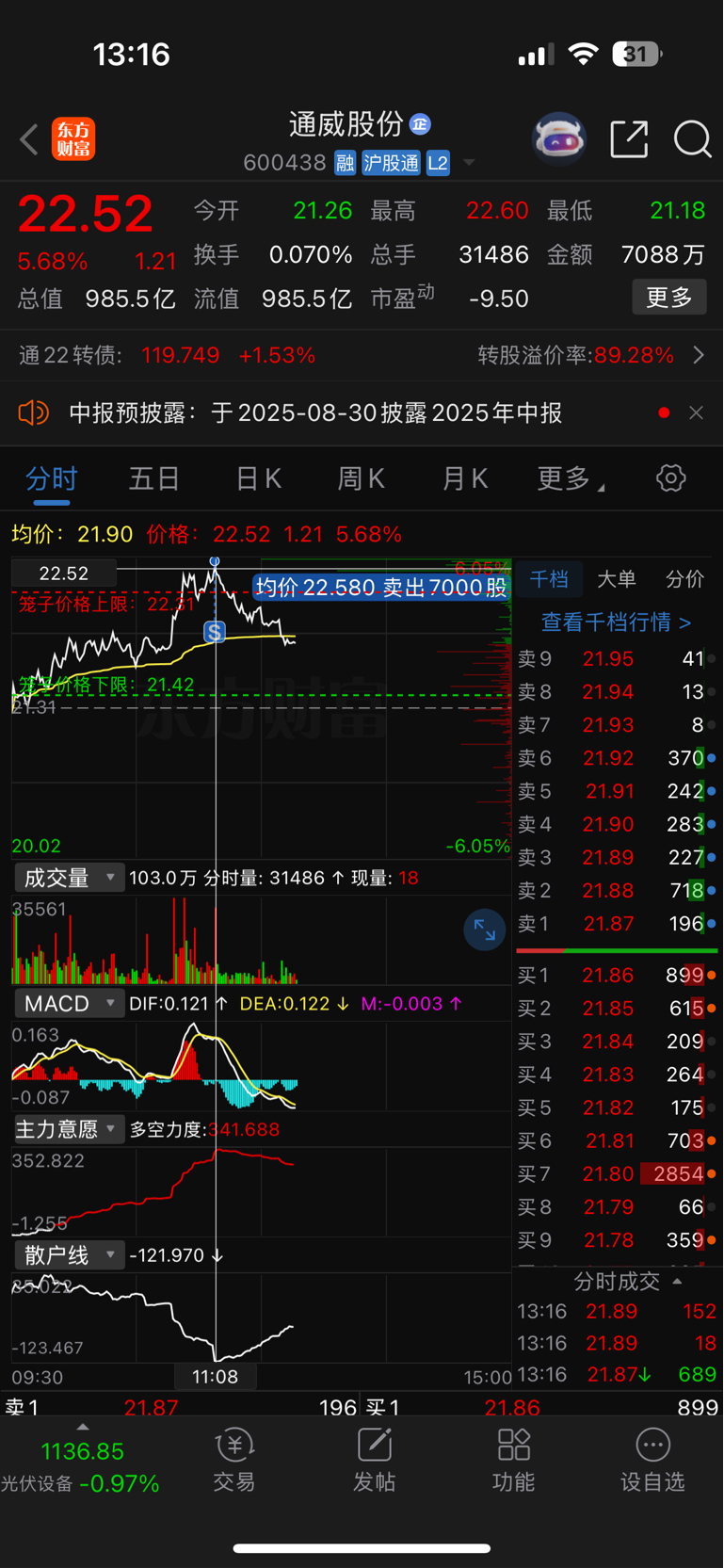Expand the dropdown arrow beside stock code
The image size is (724, 1568).
click(x=469, y=163)
